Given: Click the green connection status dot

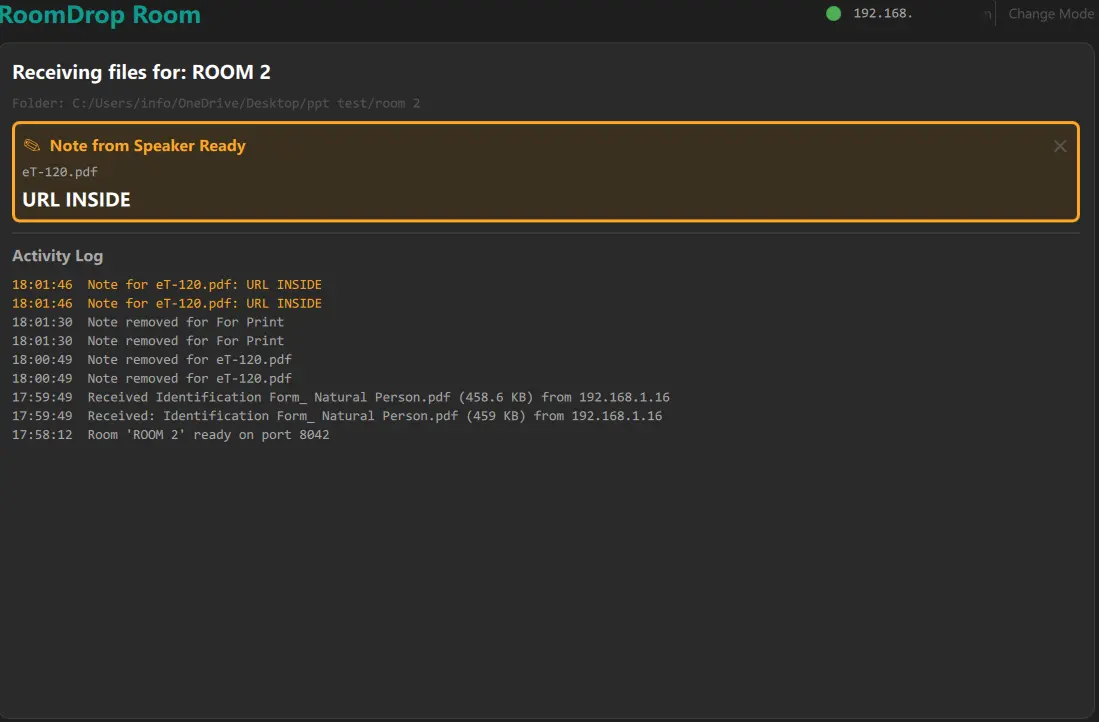Looking at the screenshot, I should [x=833, y=13].
